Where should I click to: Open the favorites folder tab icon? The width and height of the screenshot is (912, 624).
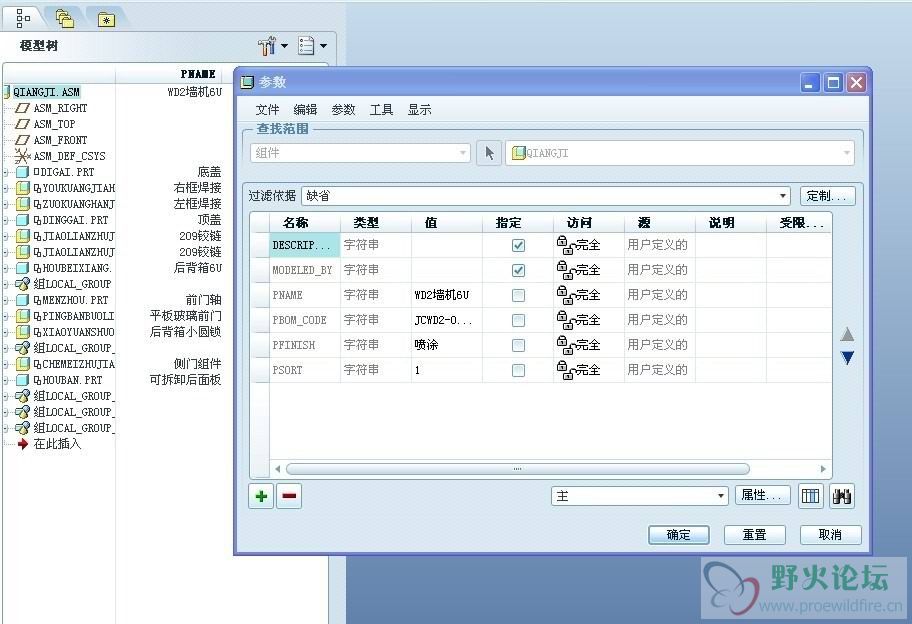pos(106,20)
